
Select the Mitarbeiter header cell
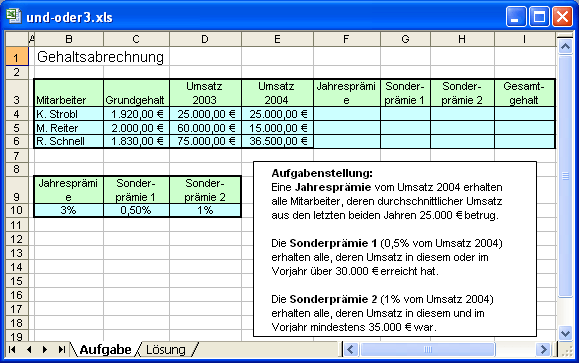[x=69, y=93]
